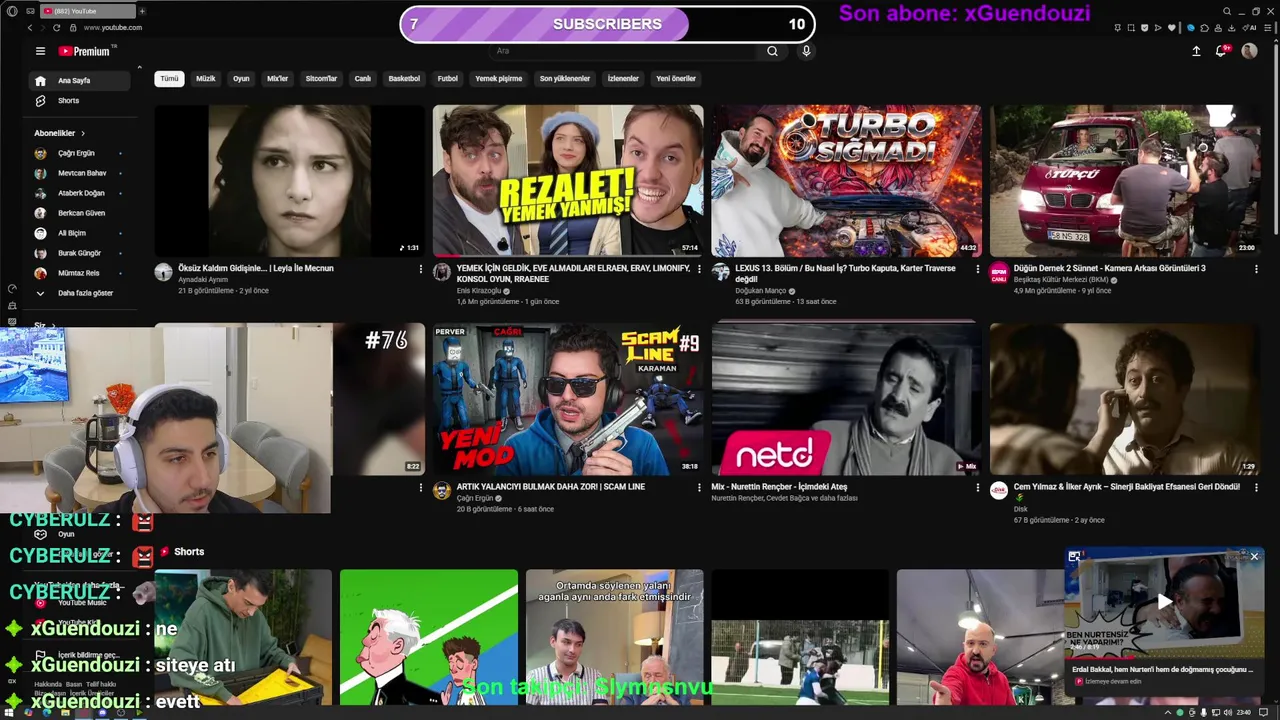The width and height of the screenshot is (1280, 720).
Task: Reload the page with refresh icon
Action: (56, 28)
